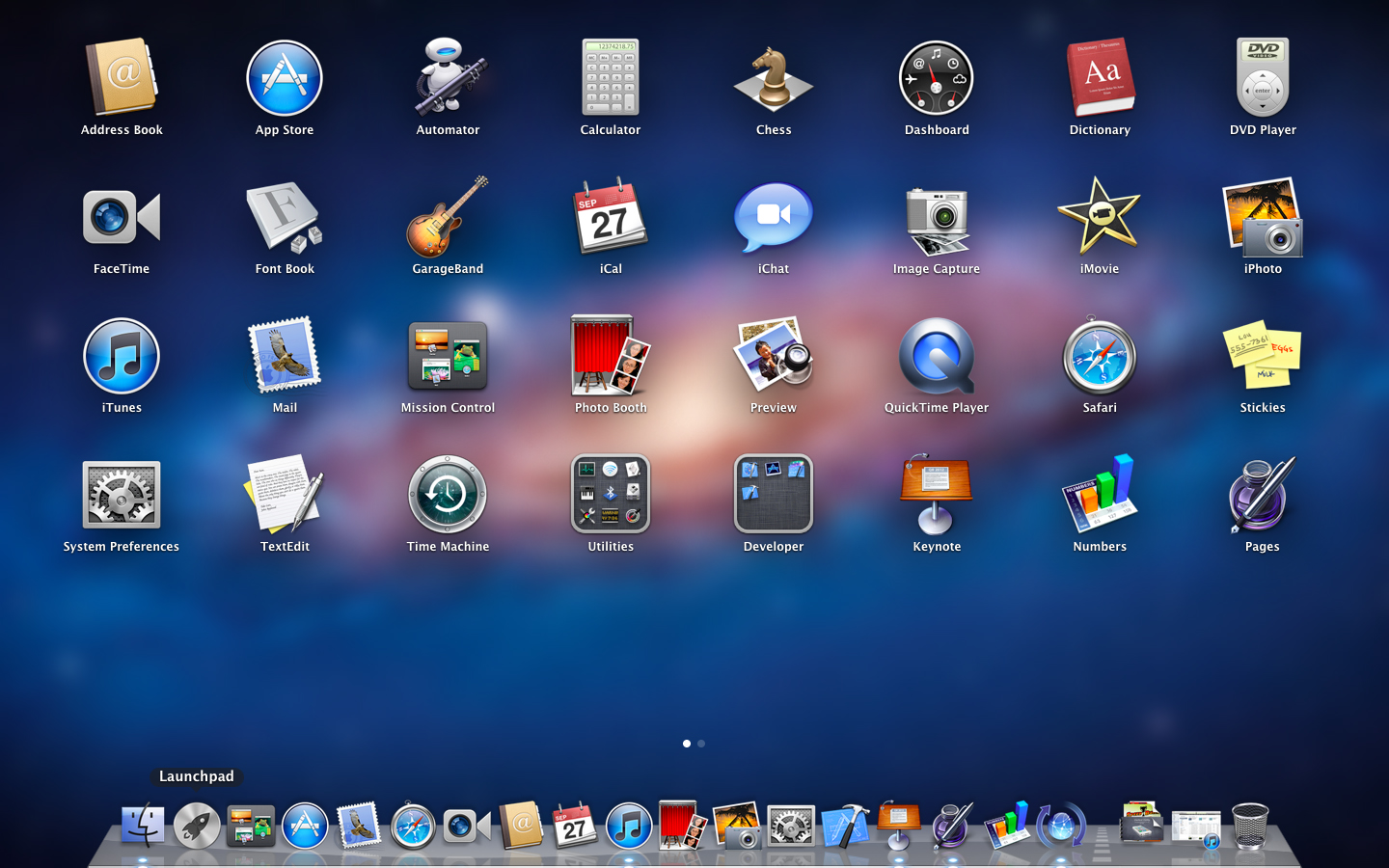Open Image Capture
Viewport: 1389px width, 868px height.
(x=937, y=221)
